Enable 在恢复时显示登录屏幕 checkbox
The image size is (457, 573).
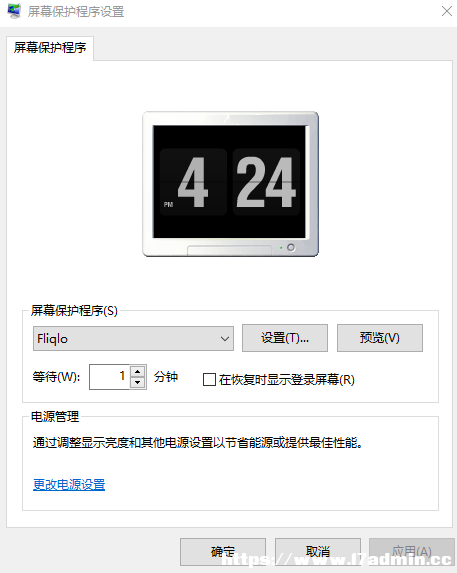coord(209,379)
